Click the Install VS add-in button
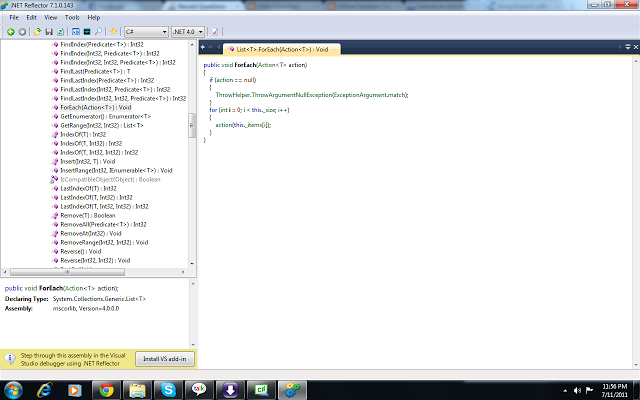The height and width of the screenshot is (400, 640). 164,359
